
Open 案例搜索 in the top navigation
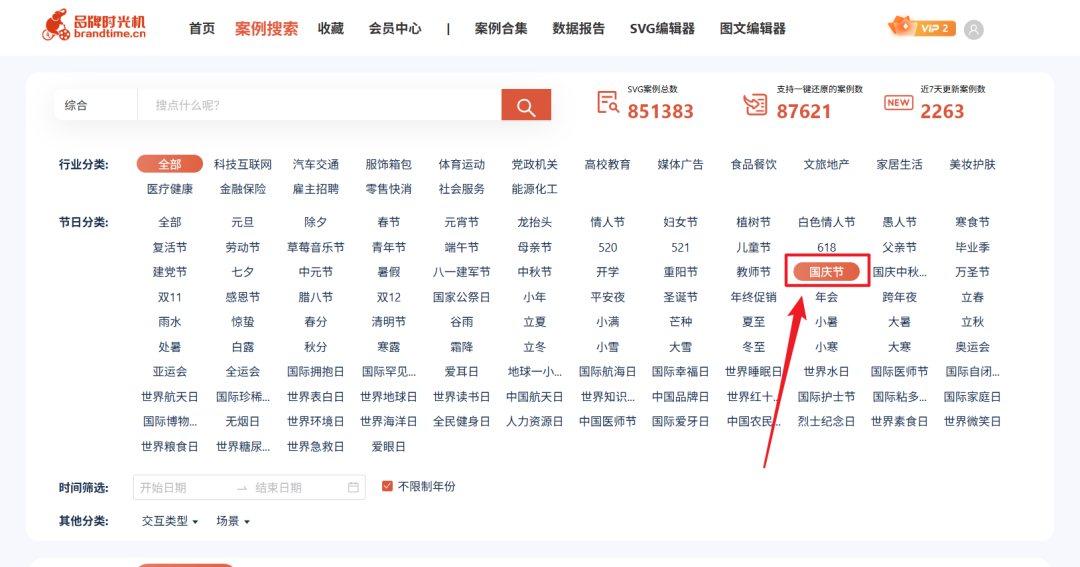coord(267,28)
